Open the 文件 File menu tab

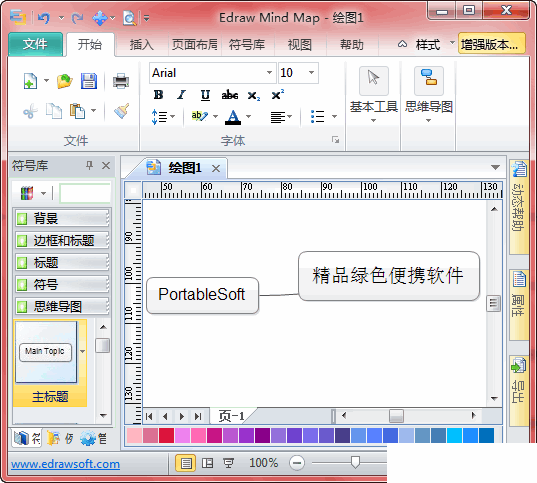pos(36,44)
